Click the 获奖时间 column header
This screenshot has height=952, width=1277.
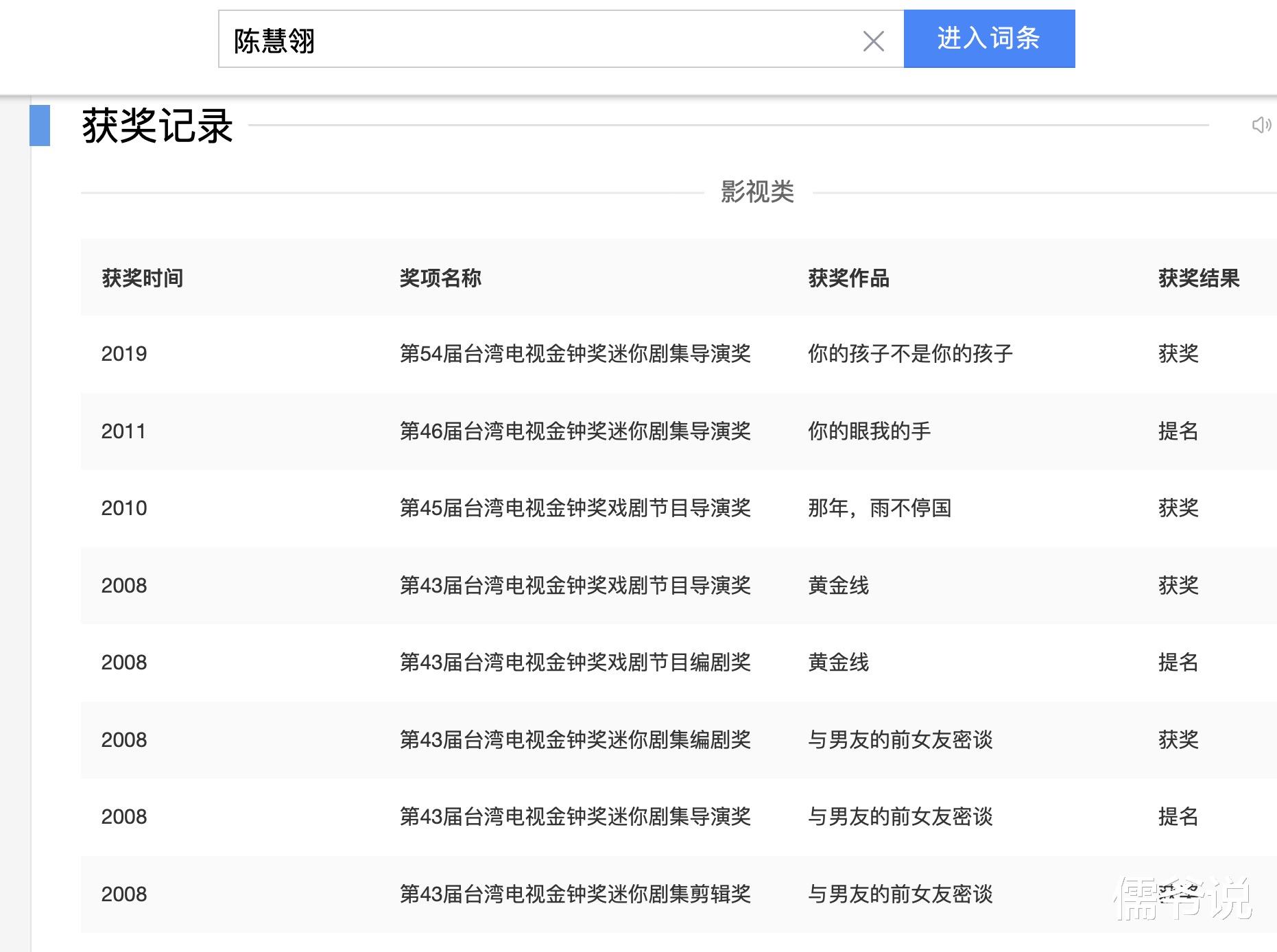click(x=142, y=278)
